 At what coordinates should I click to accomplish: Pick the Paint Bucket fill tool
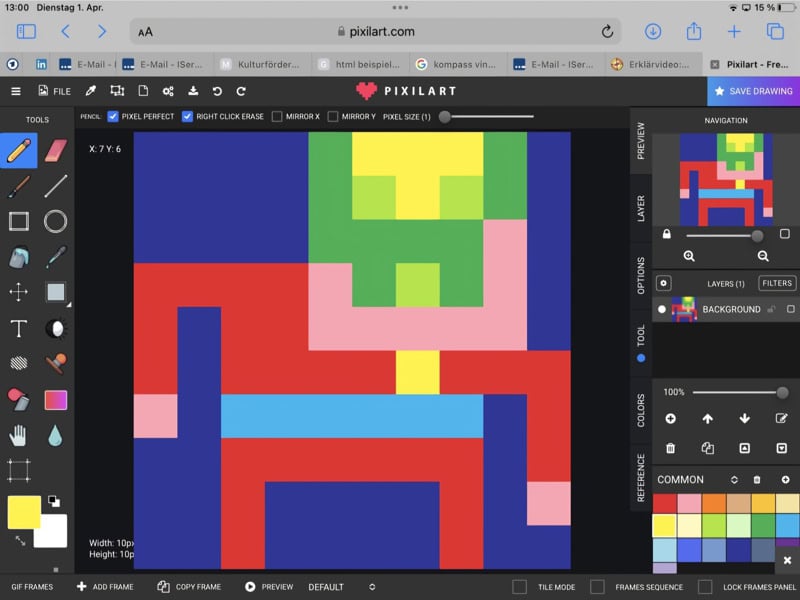19,257
